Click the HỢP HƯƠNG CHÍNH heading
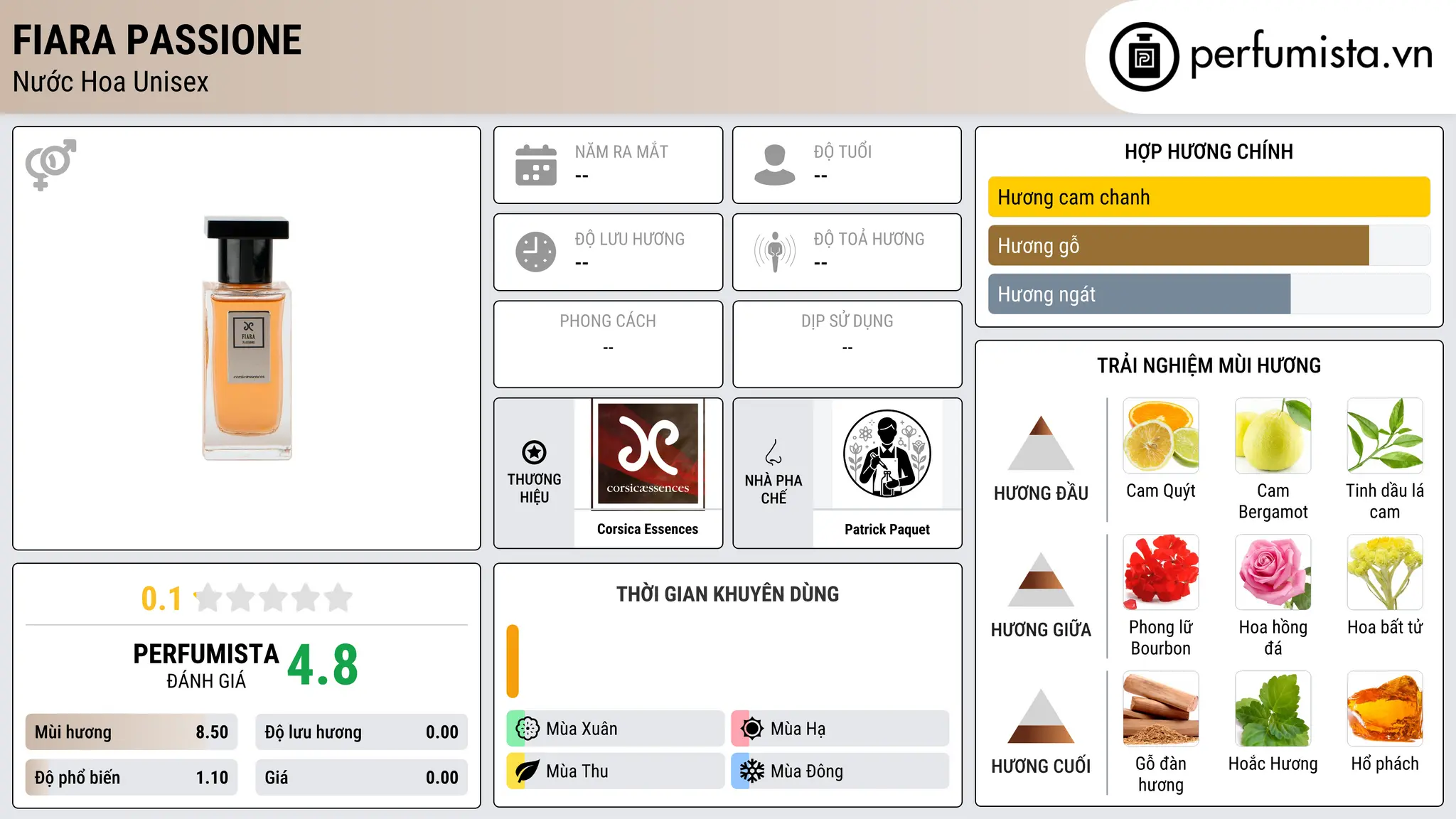Viewport: 1456px width, 819px height. [1209, 151]
